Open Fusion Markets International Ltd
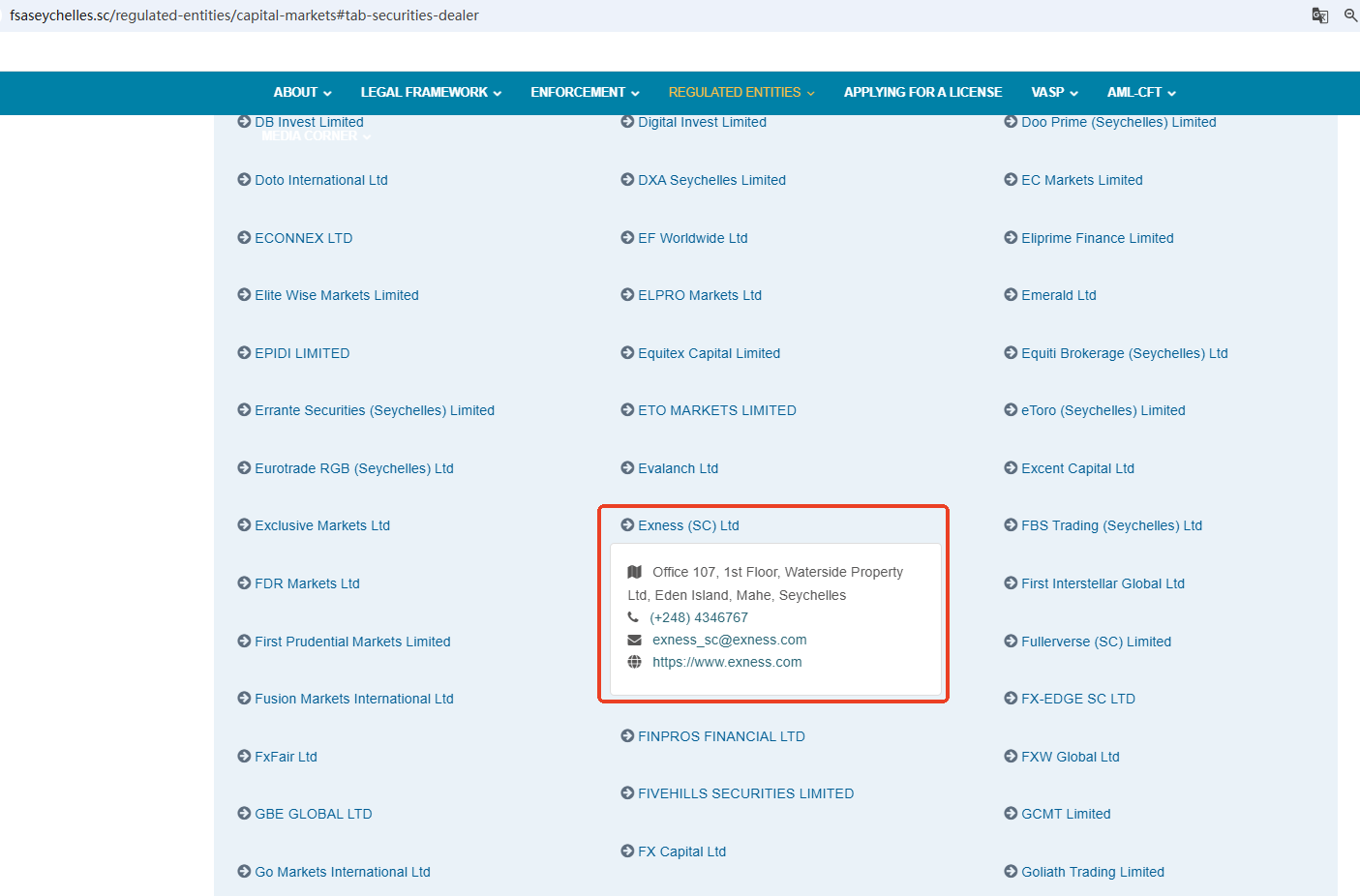 coord(354,699)
